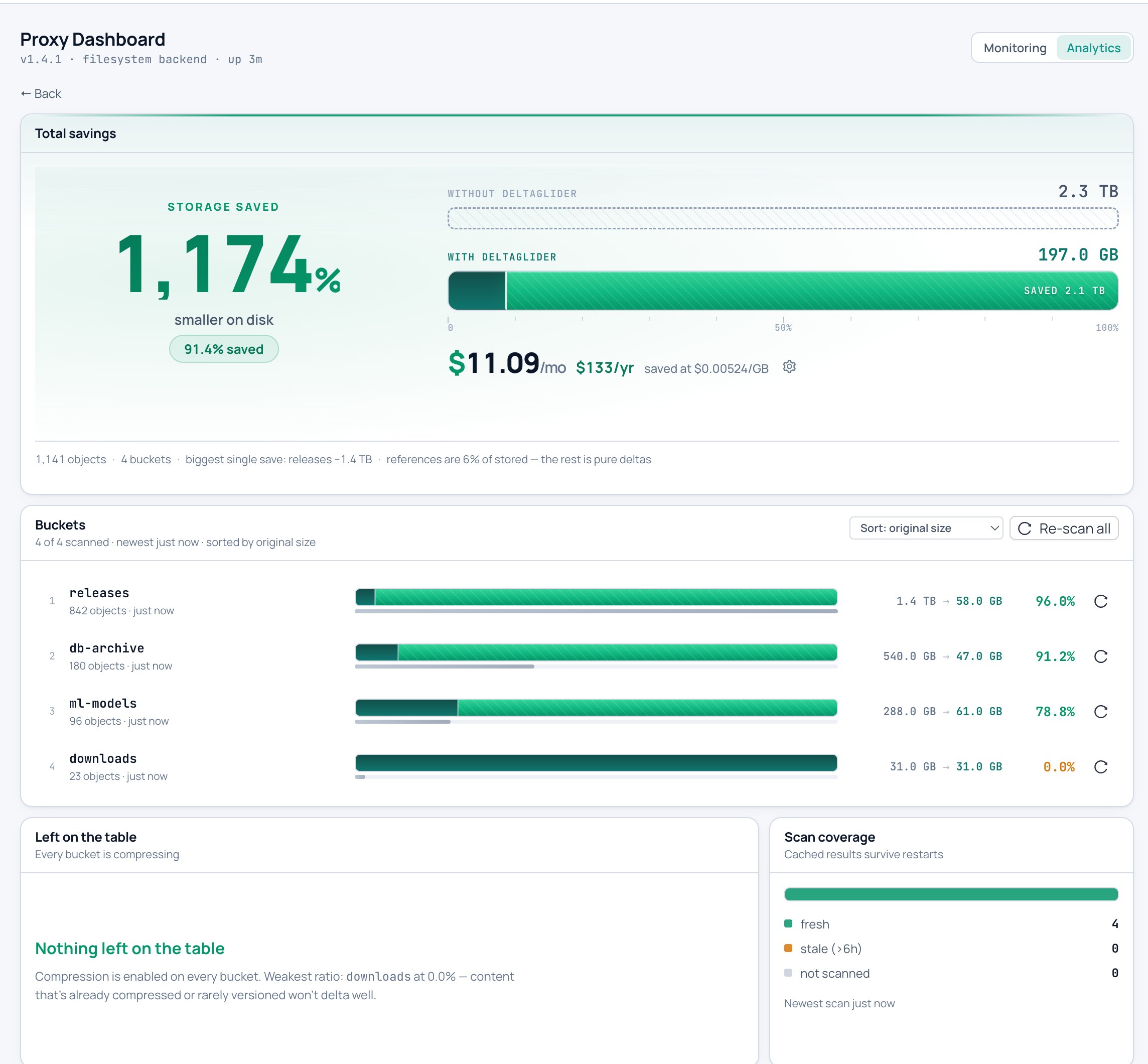The image size is (1148, 1064).
Task: Re-scan the releases bucket
Action: 1101,601
